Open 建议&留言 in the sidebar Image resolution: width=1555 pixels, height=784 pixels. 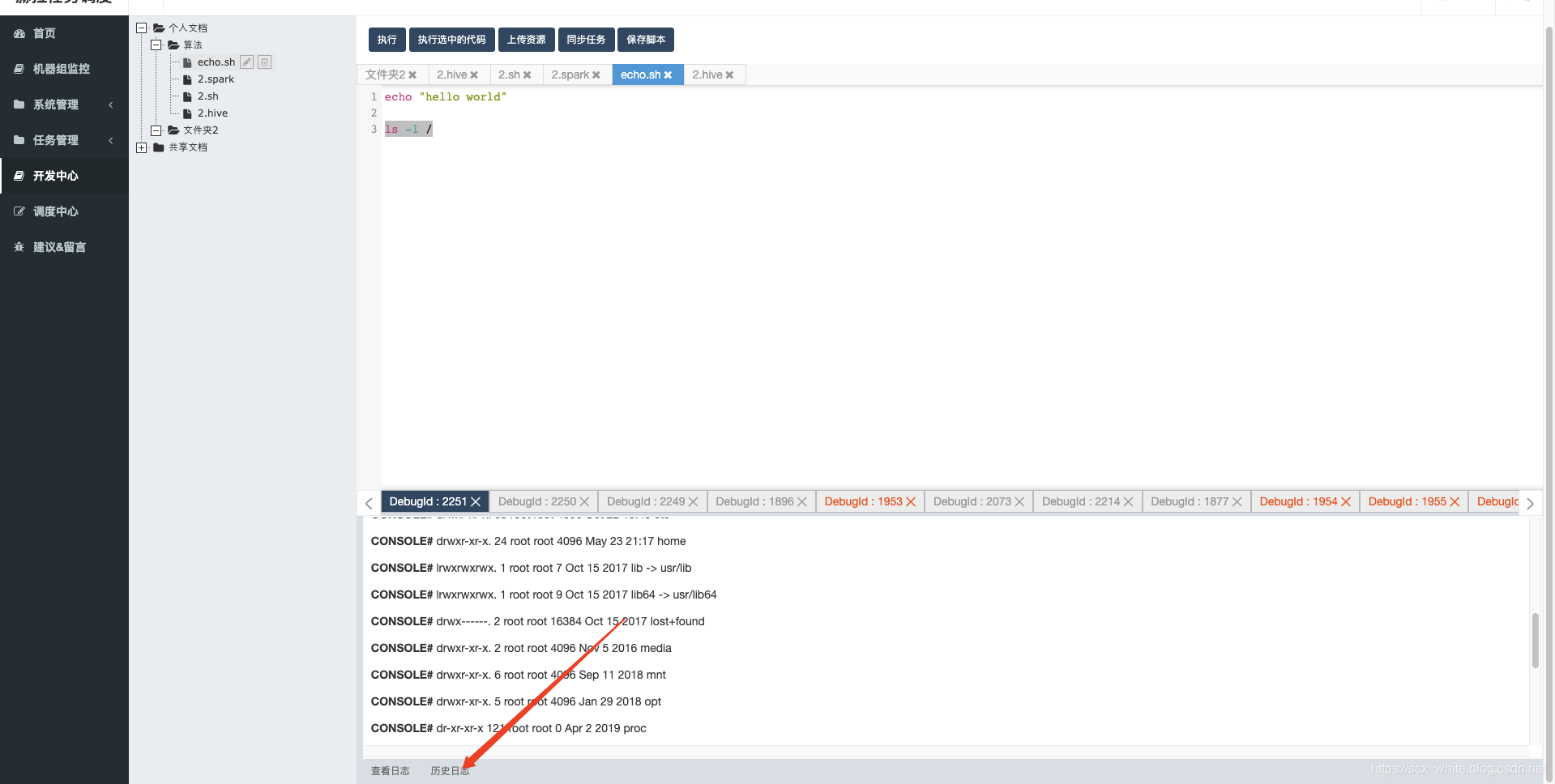pyautogui.click(x=64, y=247)
